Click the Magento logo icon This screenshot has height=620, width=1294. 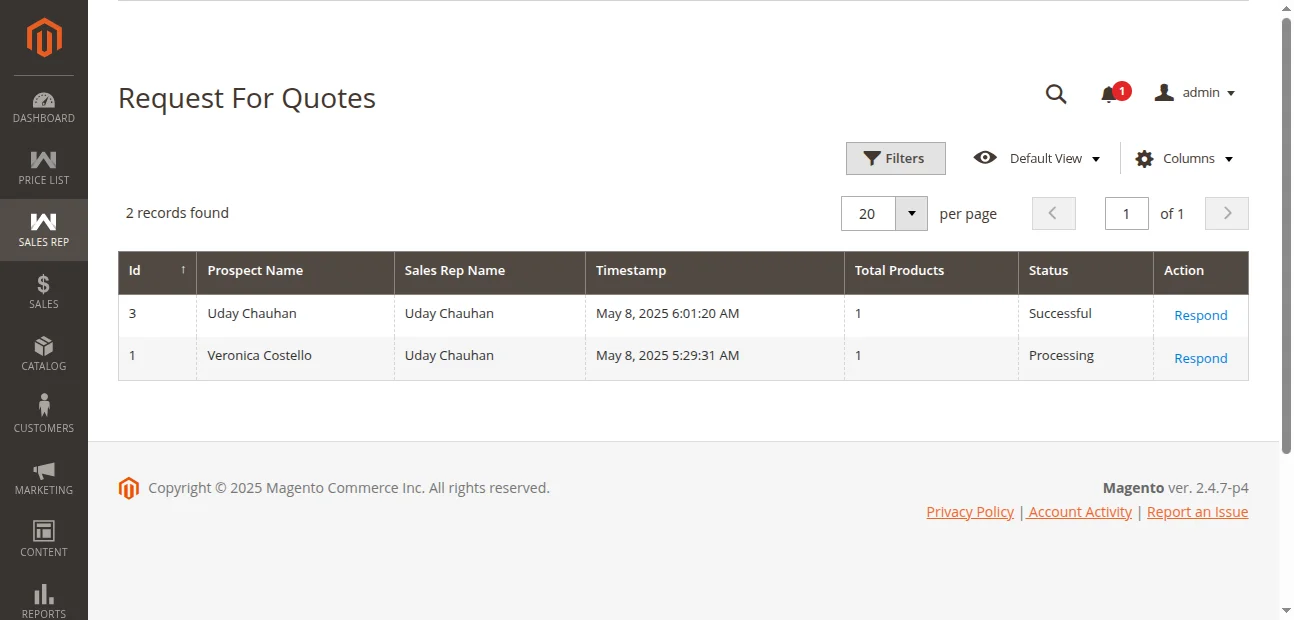click(x=44, y=38)
